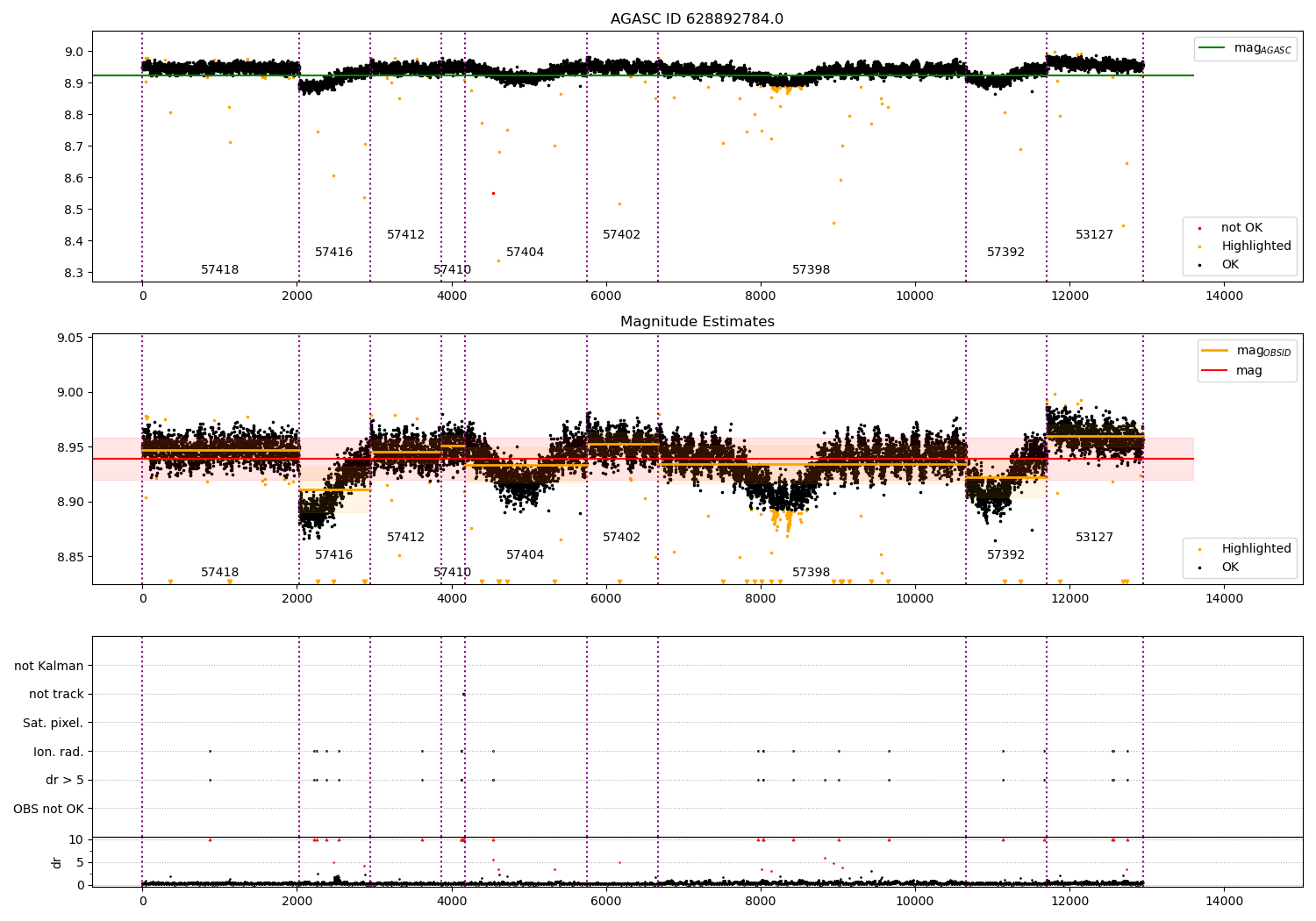Click the 9.05 y-axis tick in the middle plot
Image resolution: width=1316 pixels, height=921 pixels.
tap(71, 338)
